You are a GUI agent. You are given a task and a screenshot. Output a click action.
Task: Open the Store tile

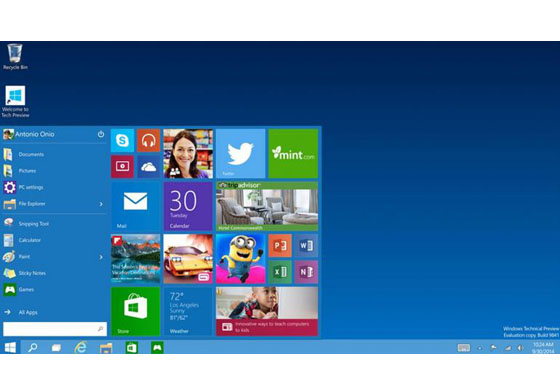pyautogui.click(x=135, y=312)
